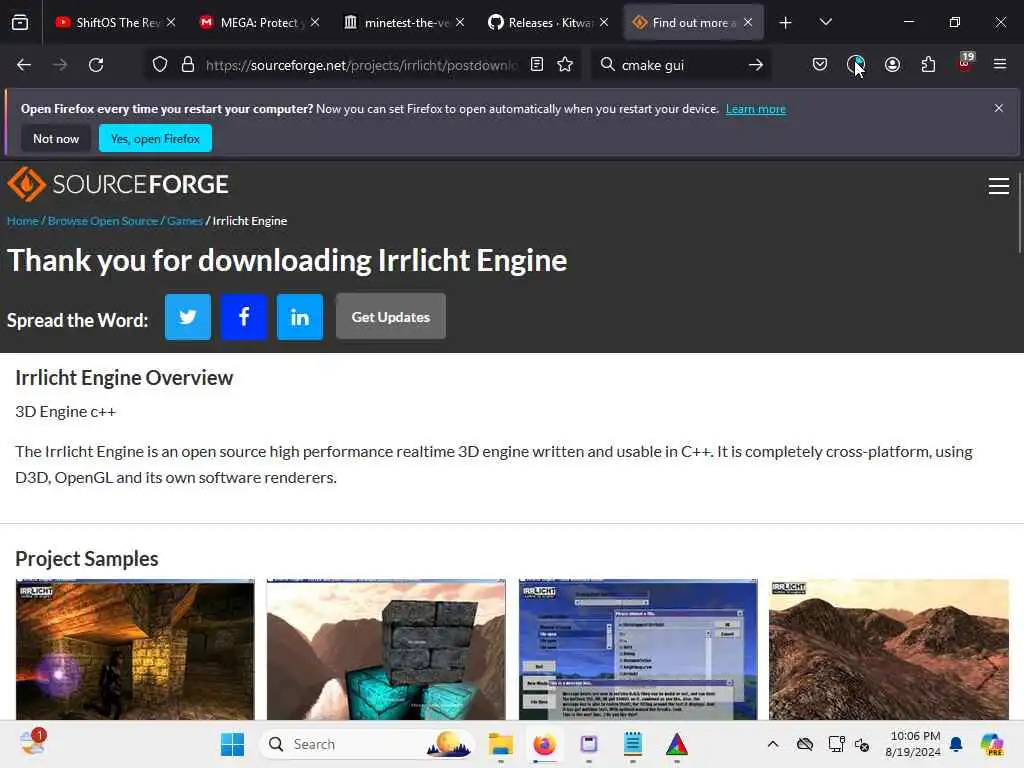The width and height of the screenshot is (1024, 768).
Task: Open notifications bell in system tray
Action: 956,744
